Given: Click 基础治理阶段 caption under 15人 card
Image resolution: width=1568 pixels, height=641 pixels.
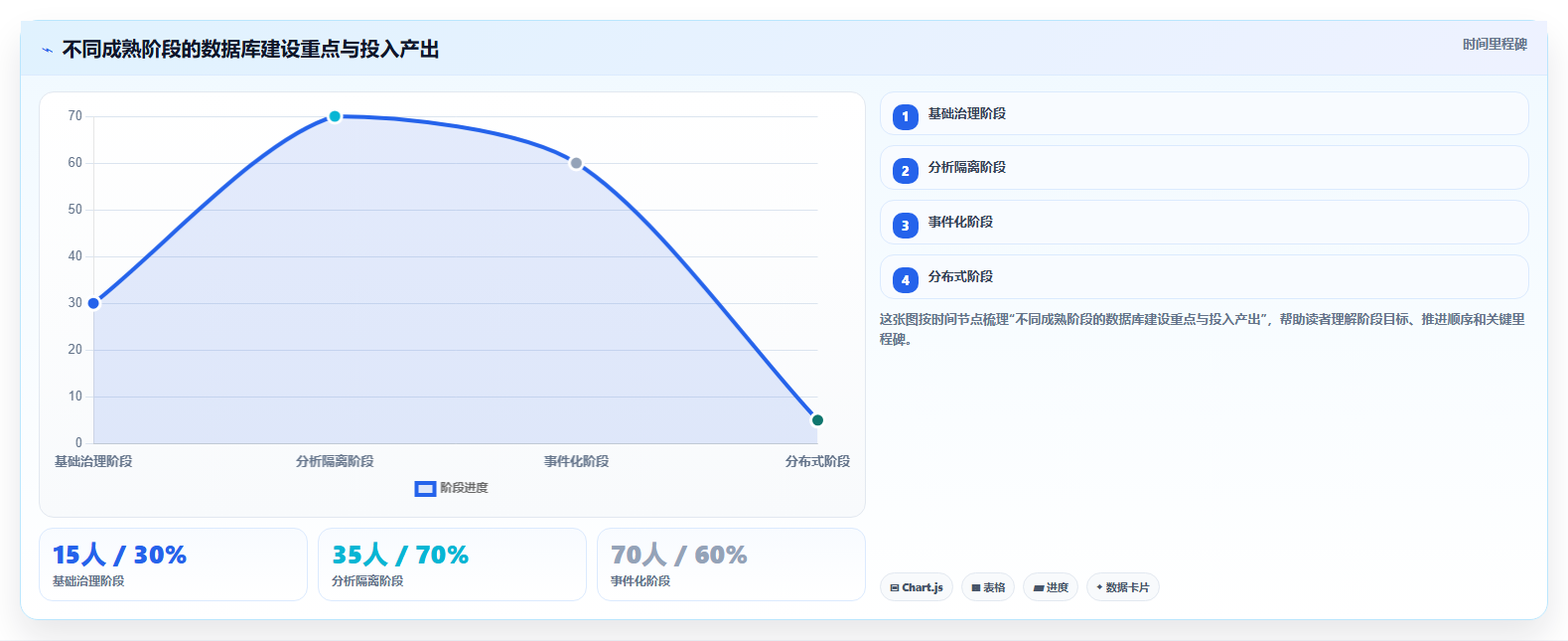Looking at the screenshot, I should [88, 581].
